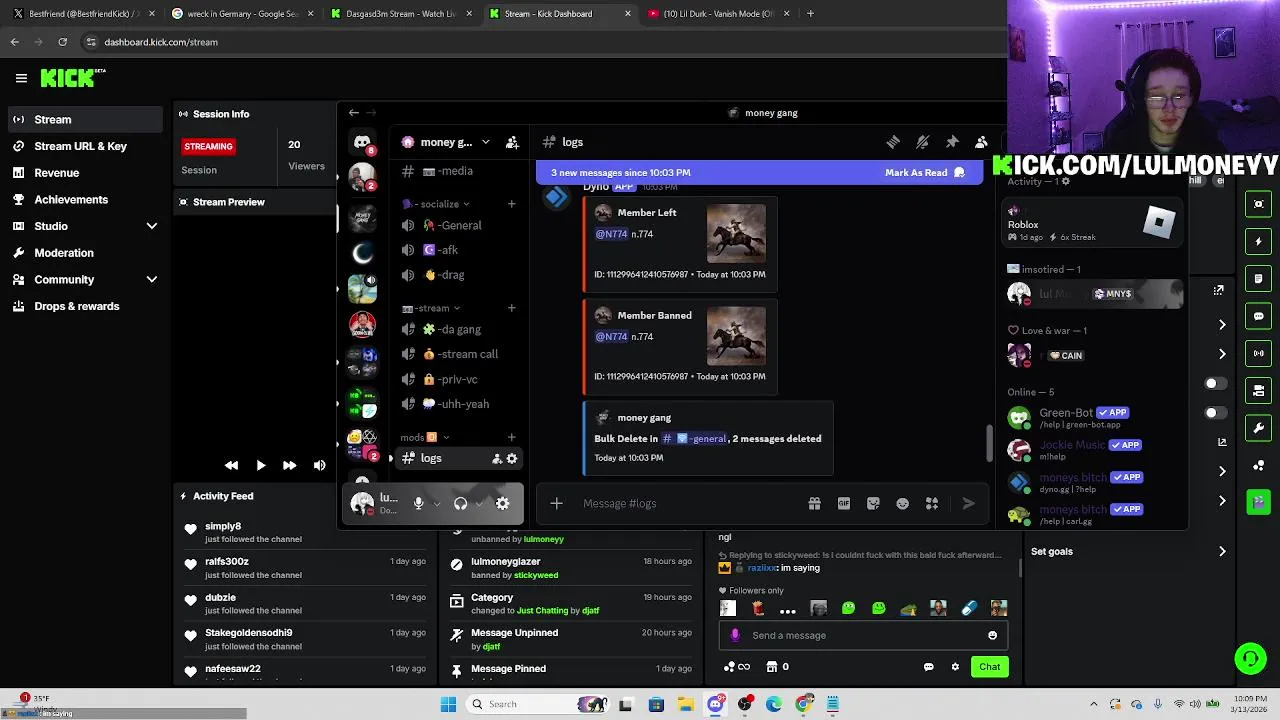Viewport: 1280px width, 720px height.
Task: Show pinned messages in logs
Action: point(952,142)
